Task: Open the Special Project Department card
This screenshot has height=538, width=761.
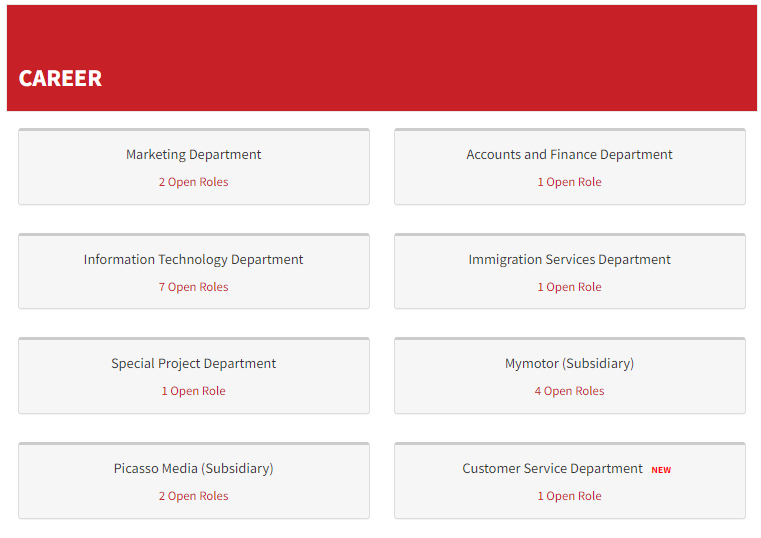Action: [x=194, y=375]
